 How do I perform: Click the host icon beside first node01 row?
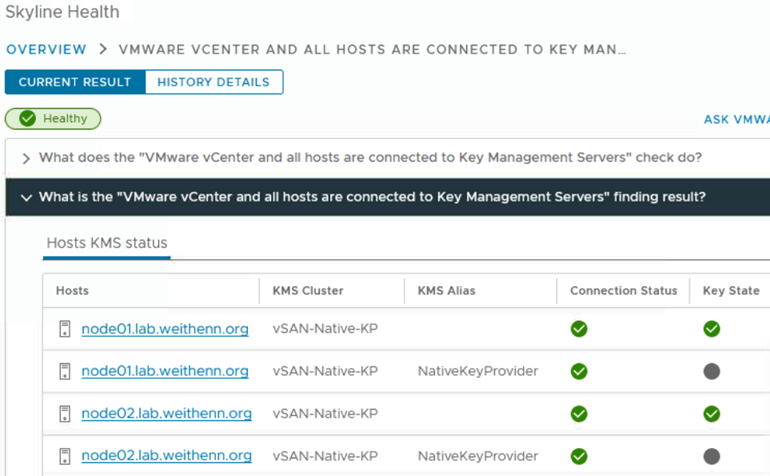pyautogui.click(x=64, y=329)
